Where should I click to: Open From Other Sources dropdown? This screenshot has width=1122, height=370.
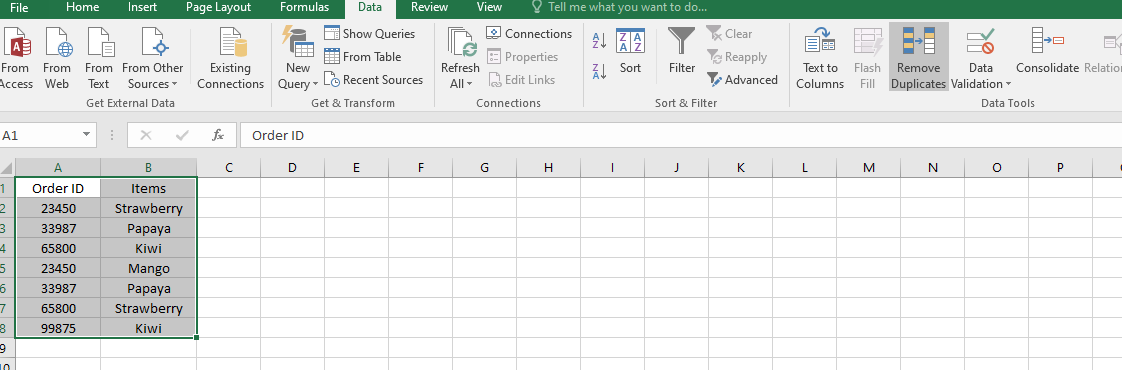pos(152,57)
